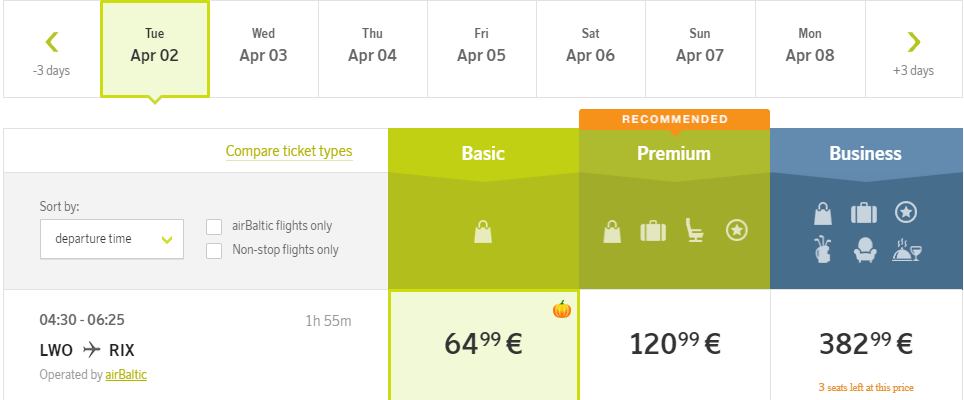
Task: Select the Wed Apr 03 date tab
Action: (263, 47)
